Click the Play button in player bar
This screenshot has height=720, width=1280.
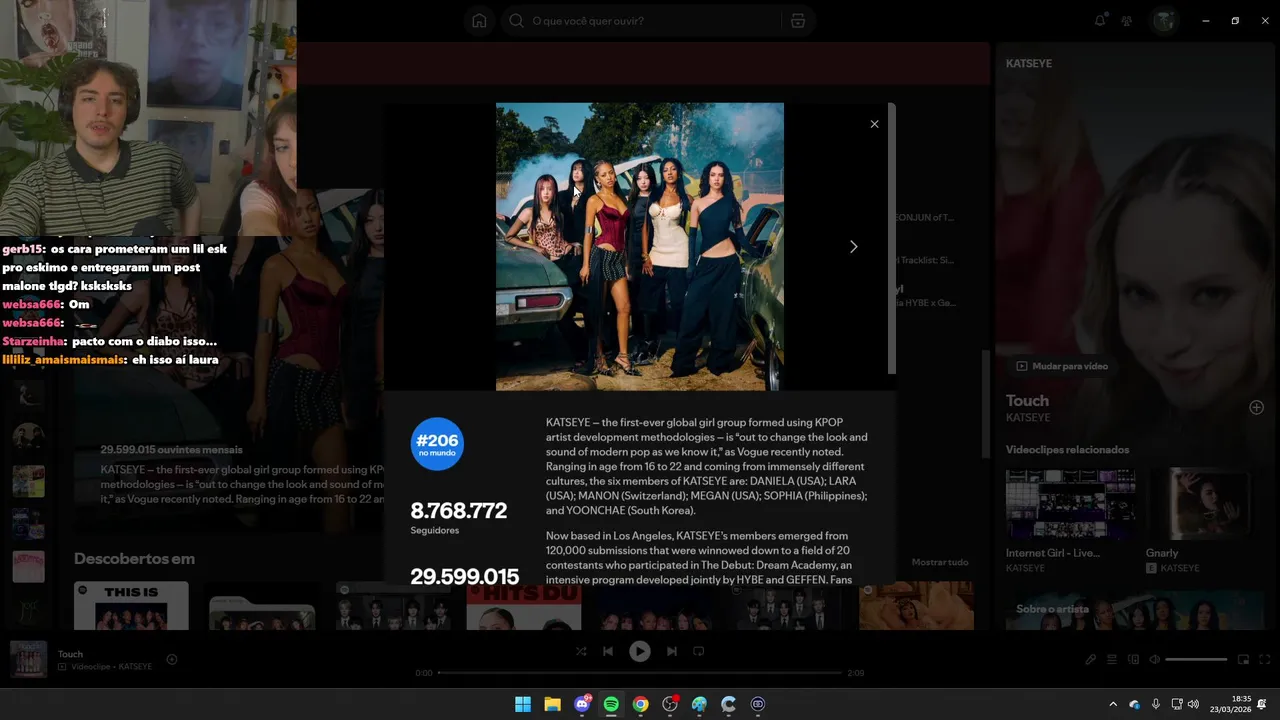tap(640, 651)
